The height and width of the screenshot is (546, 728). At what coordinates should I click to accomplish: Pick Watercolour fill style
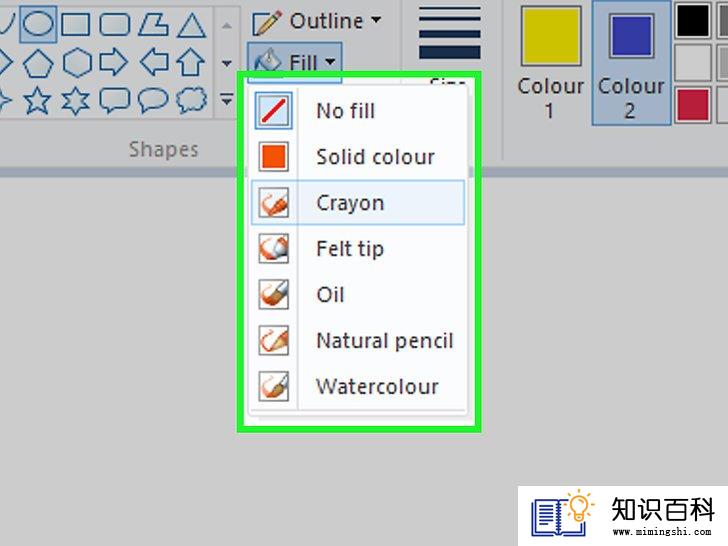pos(377,386)
